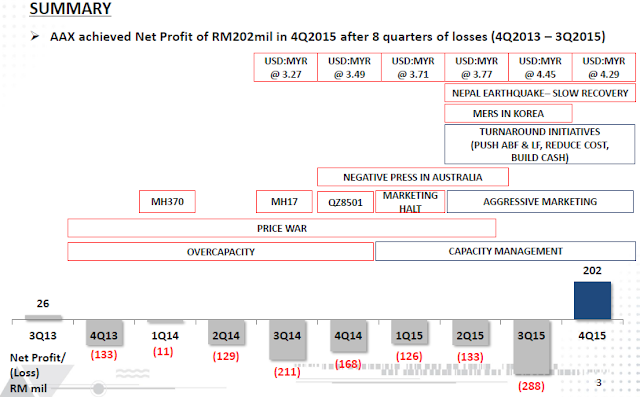640x397 pixels.
Task: Select the 3Q15 quarter label
Action: [531, 336]
